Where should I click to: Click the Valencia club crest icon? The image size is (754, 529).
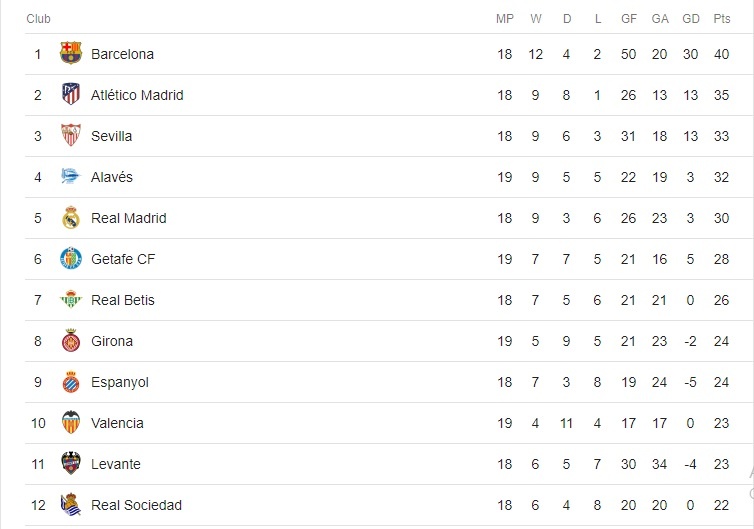(70, 423)
